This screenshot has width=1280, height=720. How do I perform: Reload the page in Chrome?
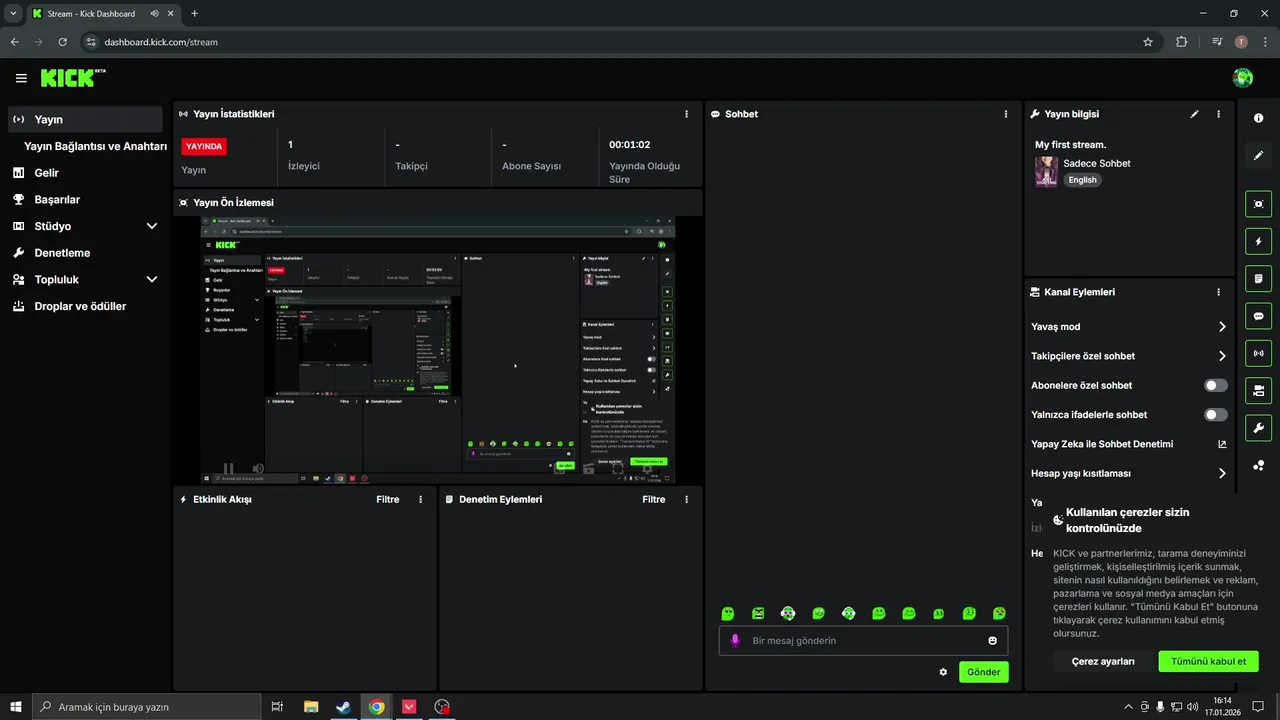point(63,42)
